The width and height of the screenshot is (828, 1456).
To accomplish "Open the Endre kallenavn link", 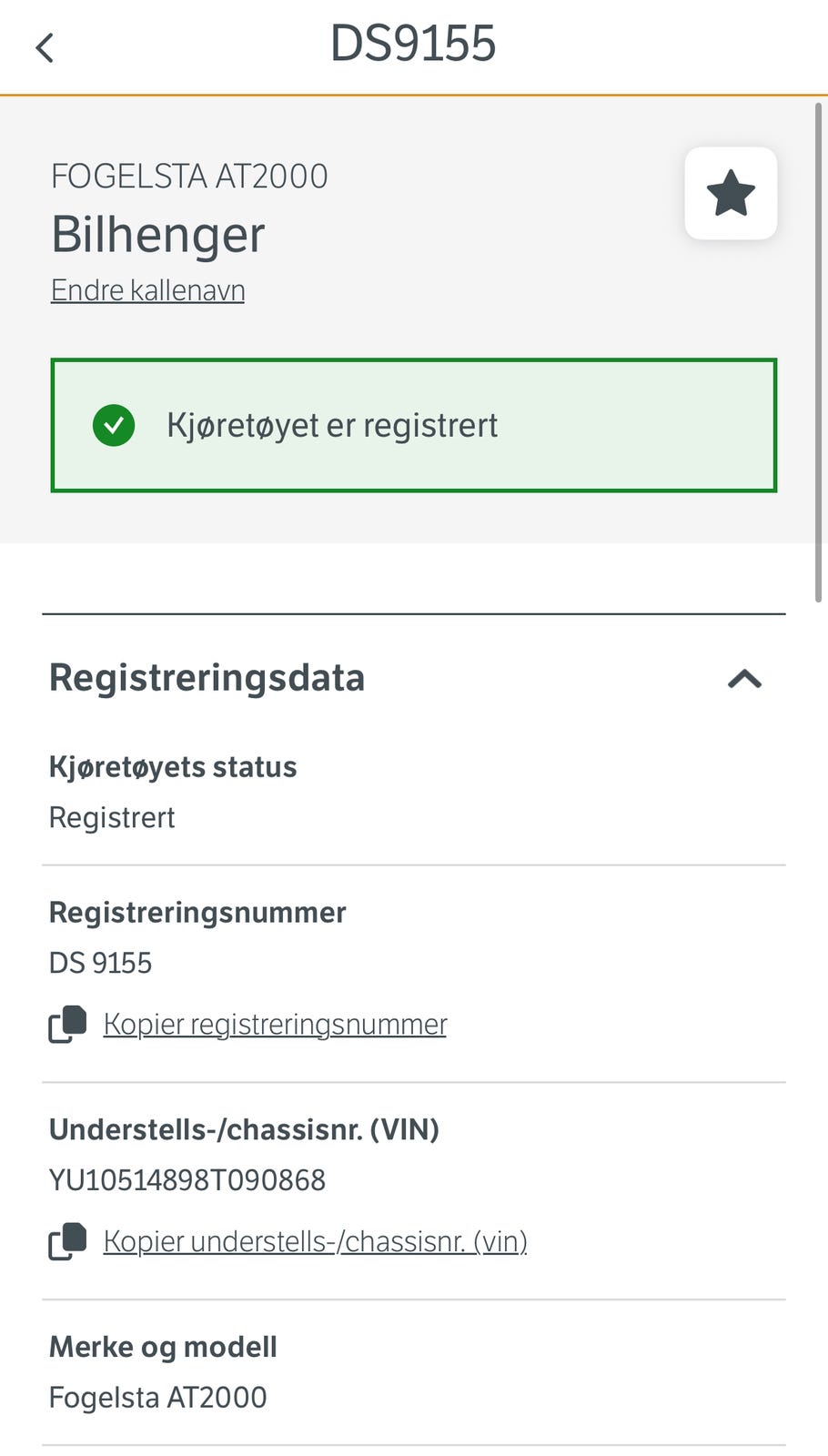I will point(147,290).
